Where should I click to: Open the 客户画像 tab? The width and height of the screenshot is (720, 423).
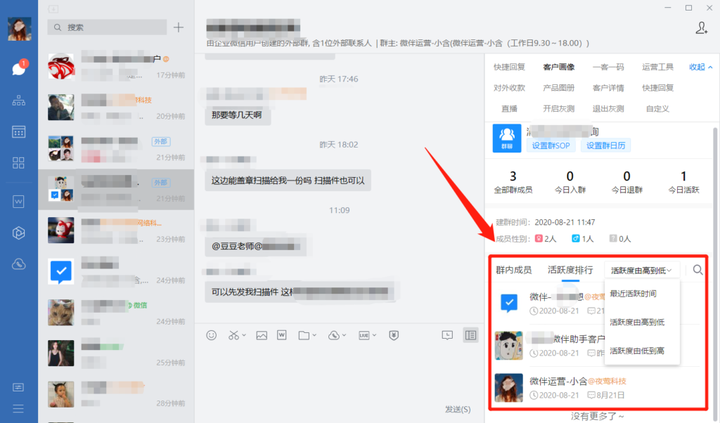(558, 67)
